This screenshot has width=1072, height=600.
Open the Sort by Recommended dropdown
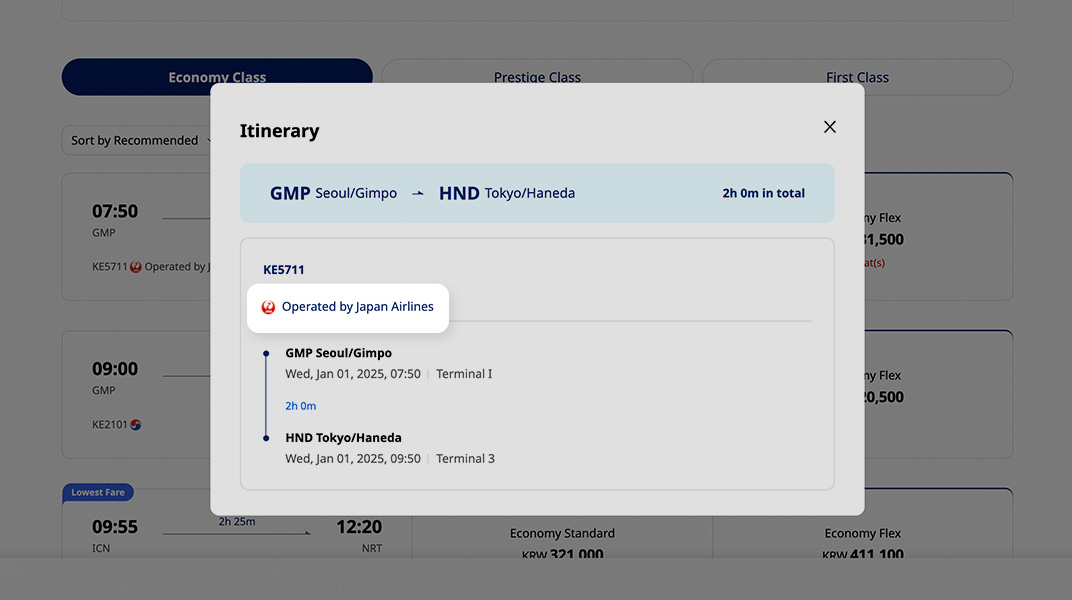(137, 141)
